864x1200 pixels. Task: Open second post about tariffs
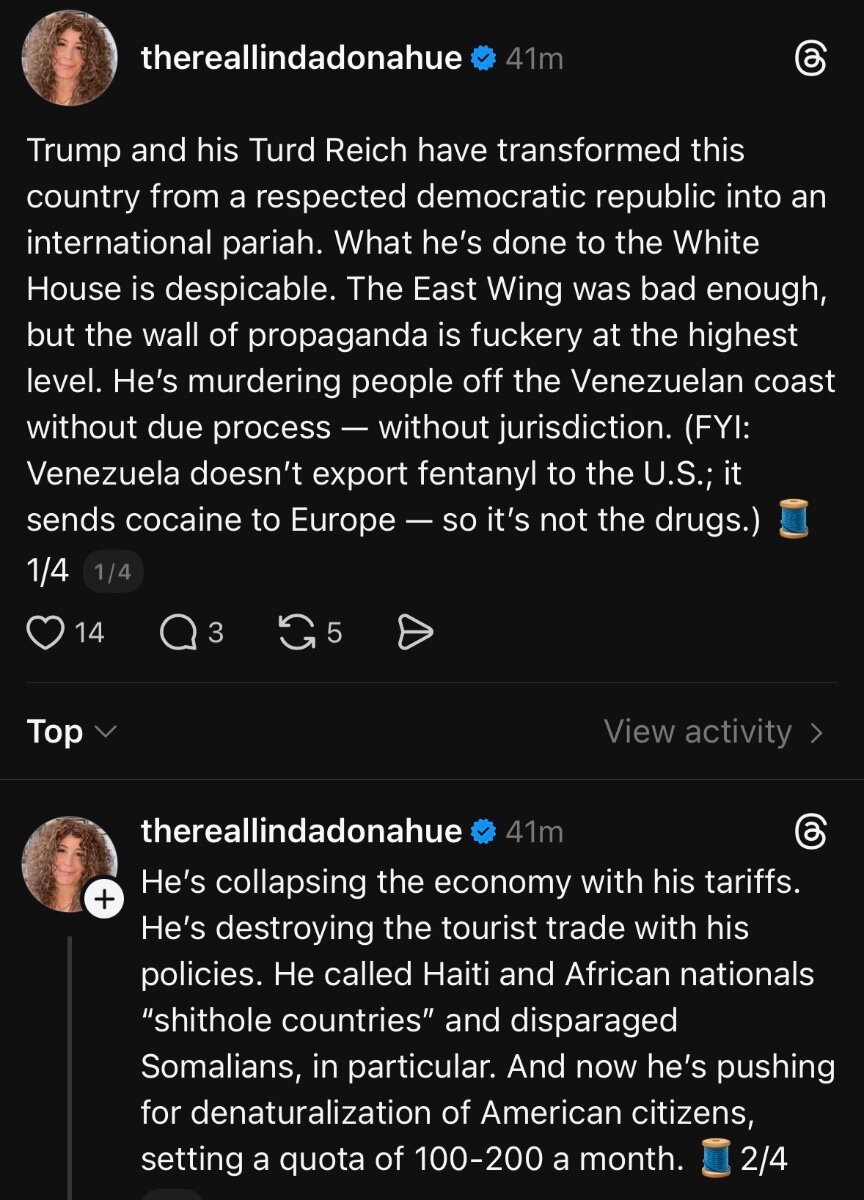pyautogui.click(x=480, y=1020)
